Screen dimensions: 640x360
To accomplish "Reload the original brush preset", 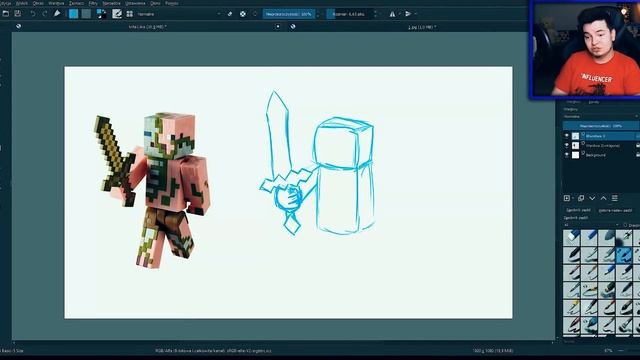I will tap(255, 14).
